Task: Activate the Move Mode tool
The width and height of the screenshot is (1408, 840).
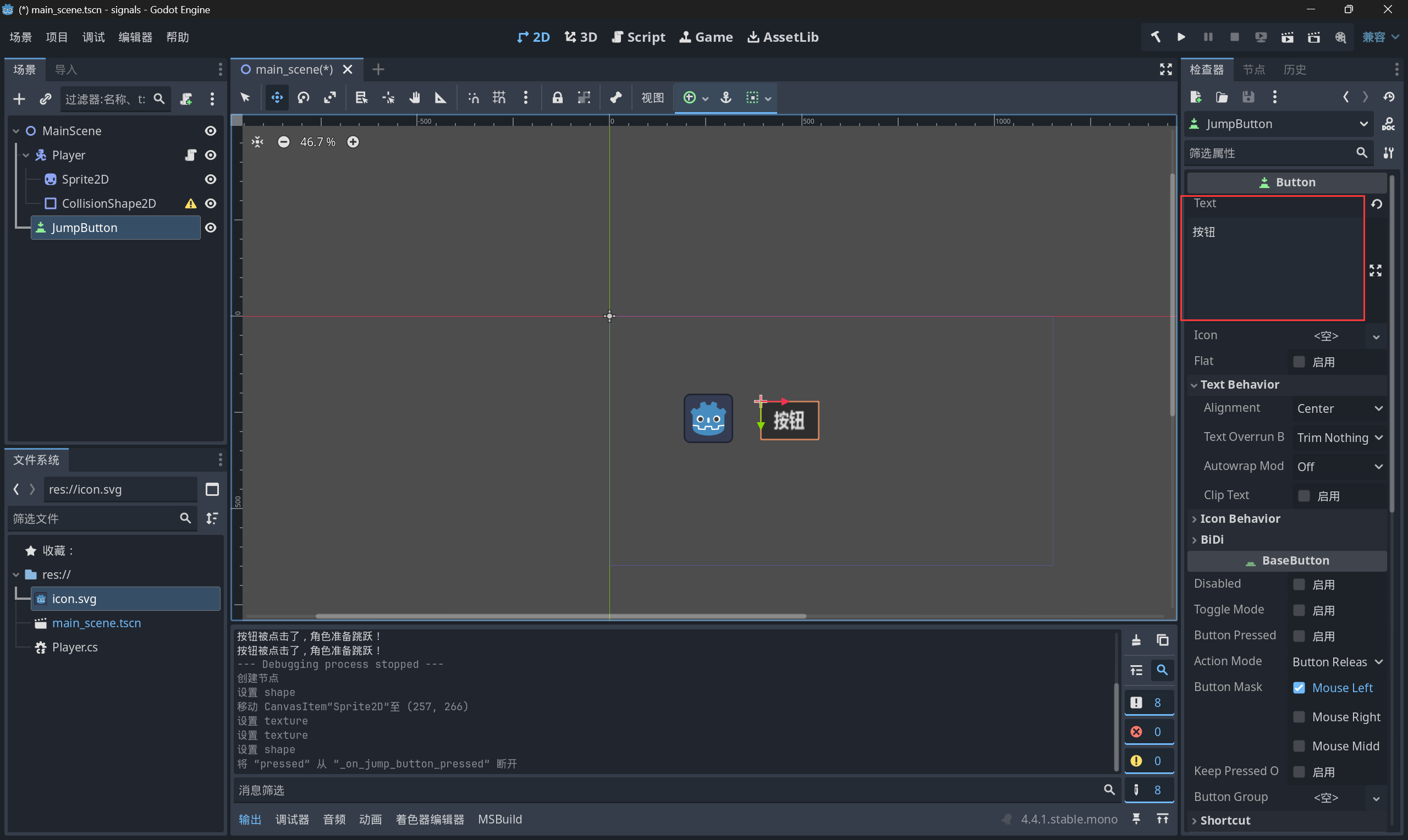Action: (x=277, y=98)
